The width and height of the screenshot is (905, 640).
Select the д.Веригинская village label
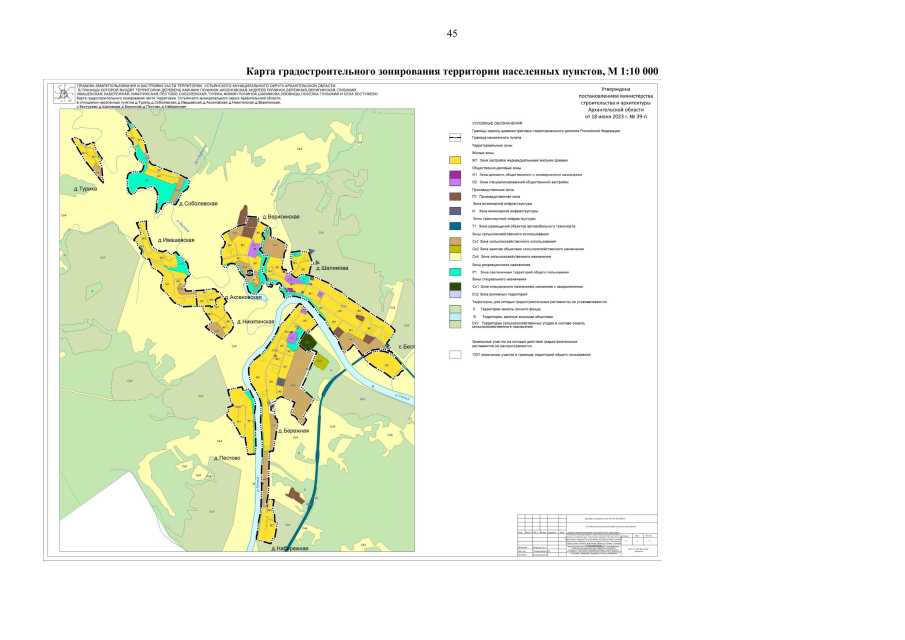pyautogui.click(x=281, y=216)
